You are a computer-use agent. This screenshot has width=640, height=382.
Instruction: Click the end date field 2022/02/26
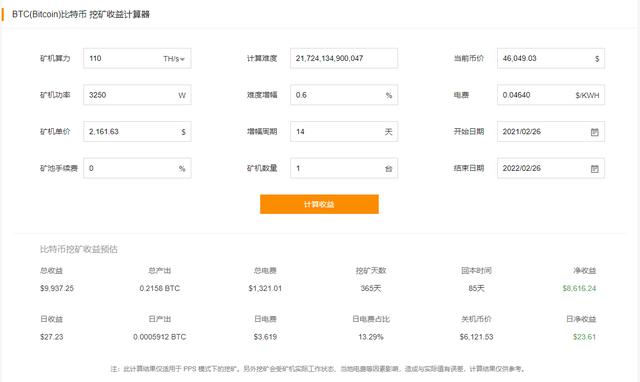pos(551,168)
